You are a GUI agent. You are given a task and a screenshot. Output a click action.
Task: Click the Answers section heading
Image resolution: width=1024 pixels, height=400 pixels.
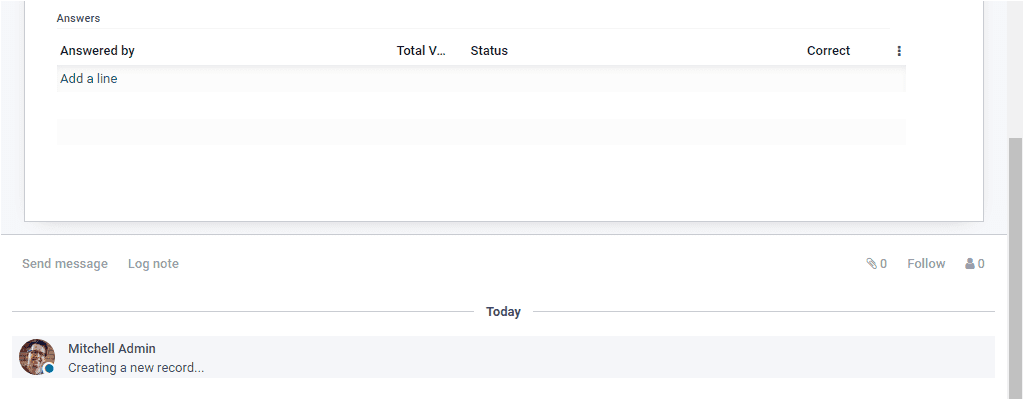pyautogui.click(x=78, y=18)
